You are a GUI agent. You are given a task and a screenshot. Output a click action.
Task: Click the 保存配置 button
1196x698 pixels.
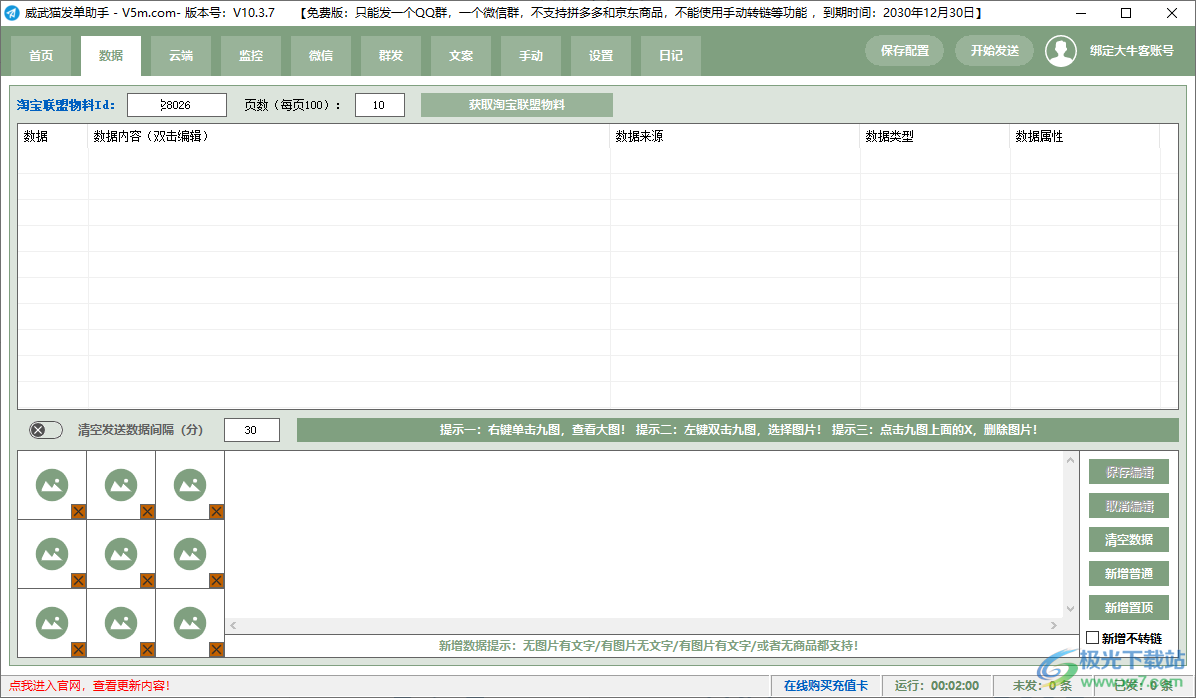[x=905, y=51]
